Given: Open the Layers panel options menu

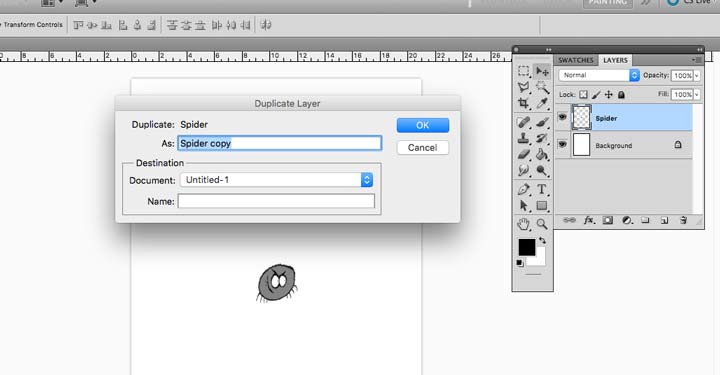Looking at the screenshot, I should [698, 60].
